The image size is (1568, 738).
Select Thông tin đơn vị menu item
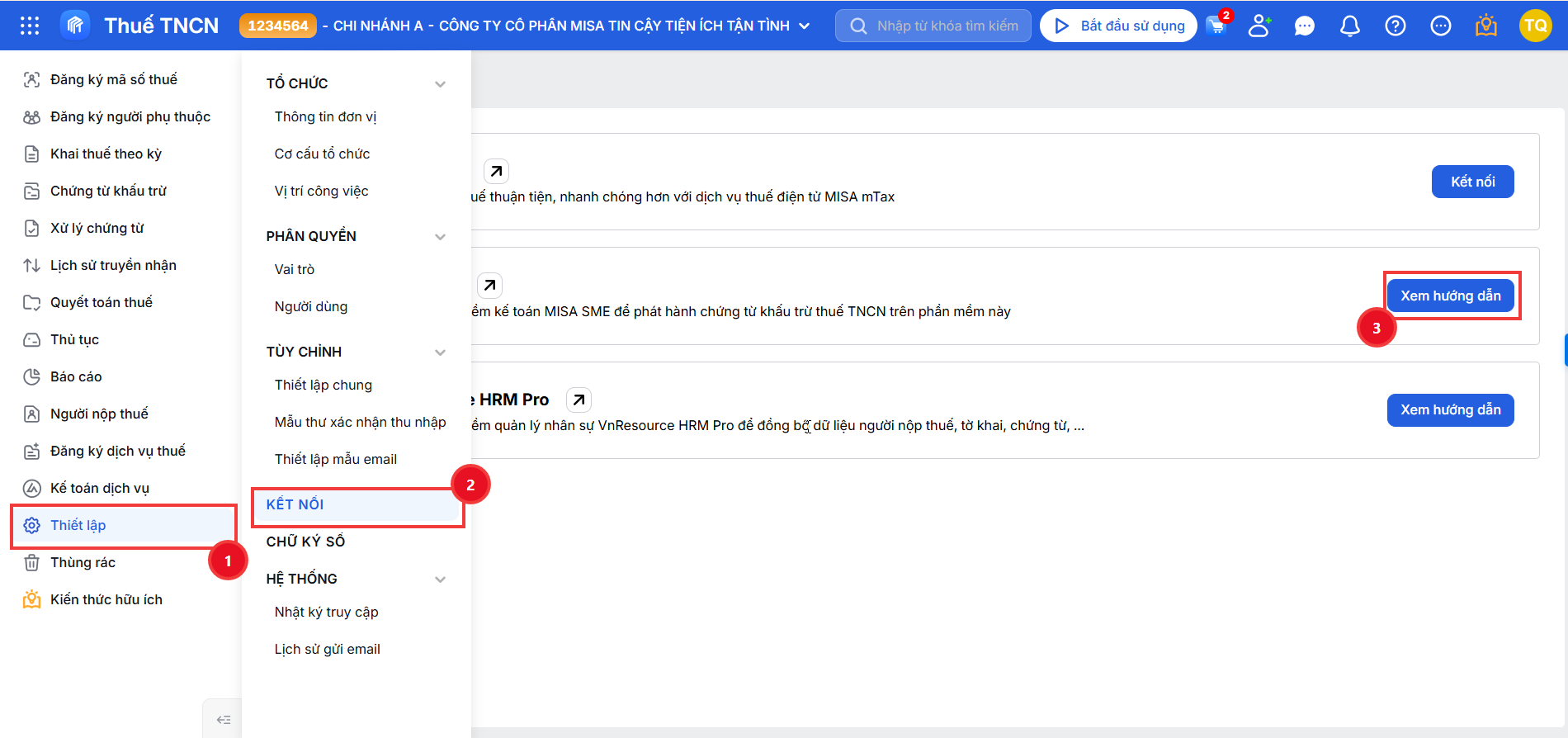(x=325, y=116)
